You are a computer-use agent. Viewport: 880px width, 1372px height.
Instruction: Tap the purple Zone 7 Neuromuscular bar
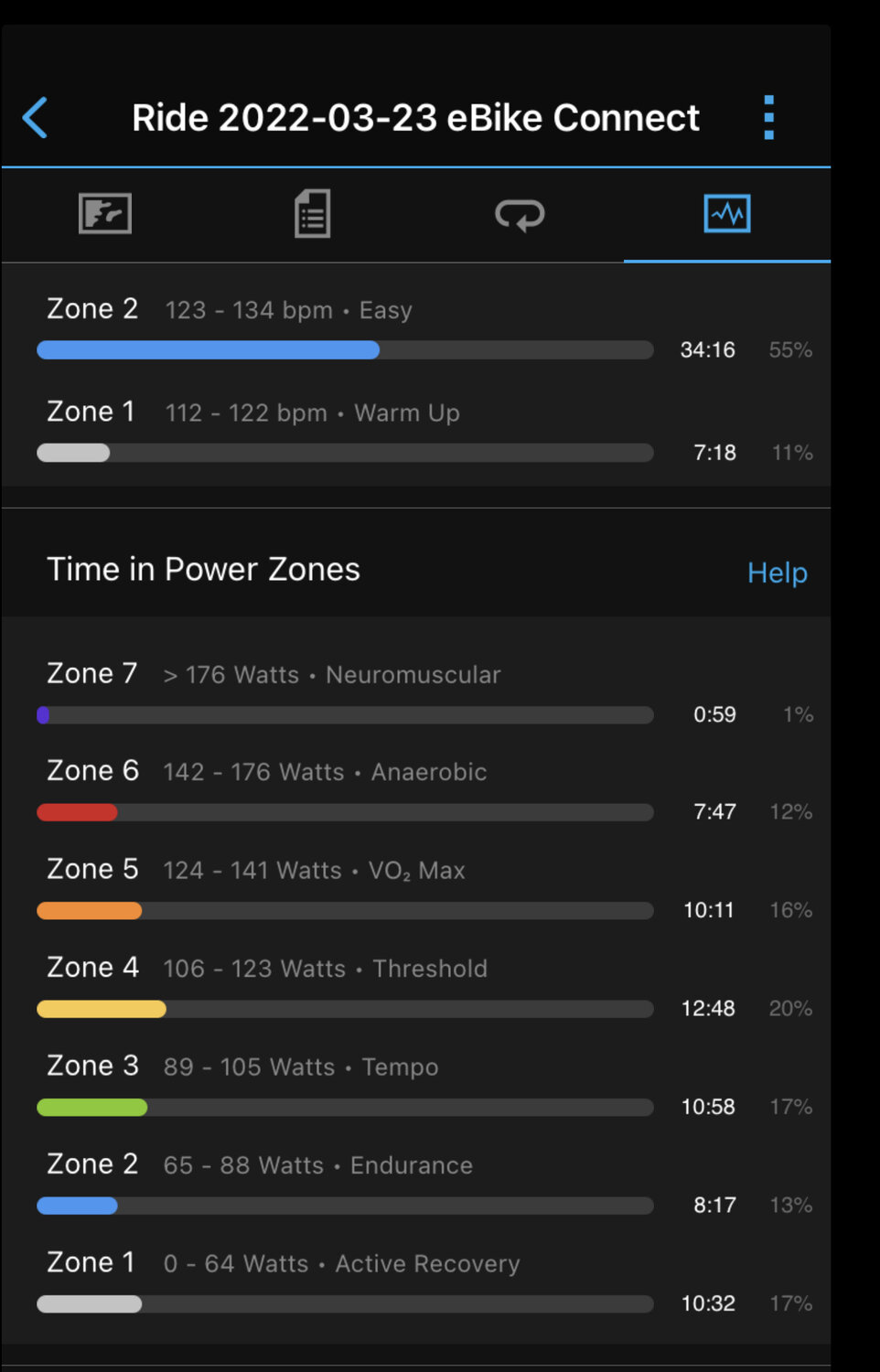pos(43,714)
